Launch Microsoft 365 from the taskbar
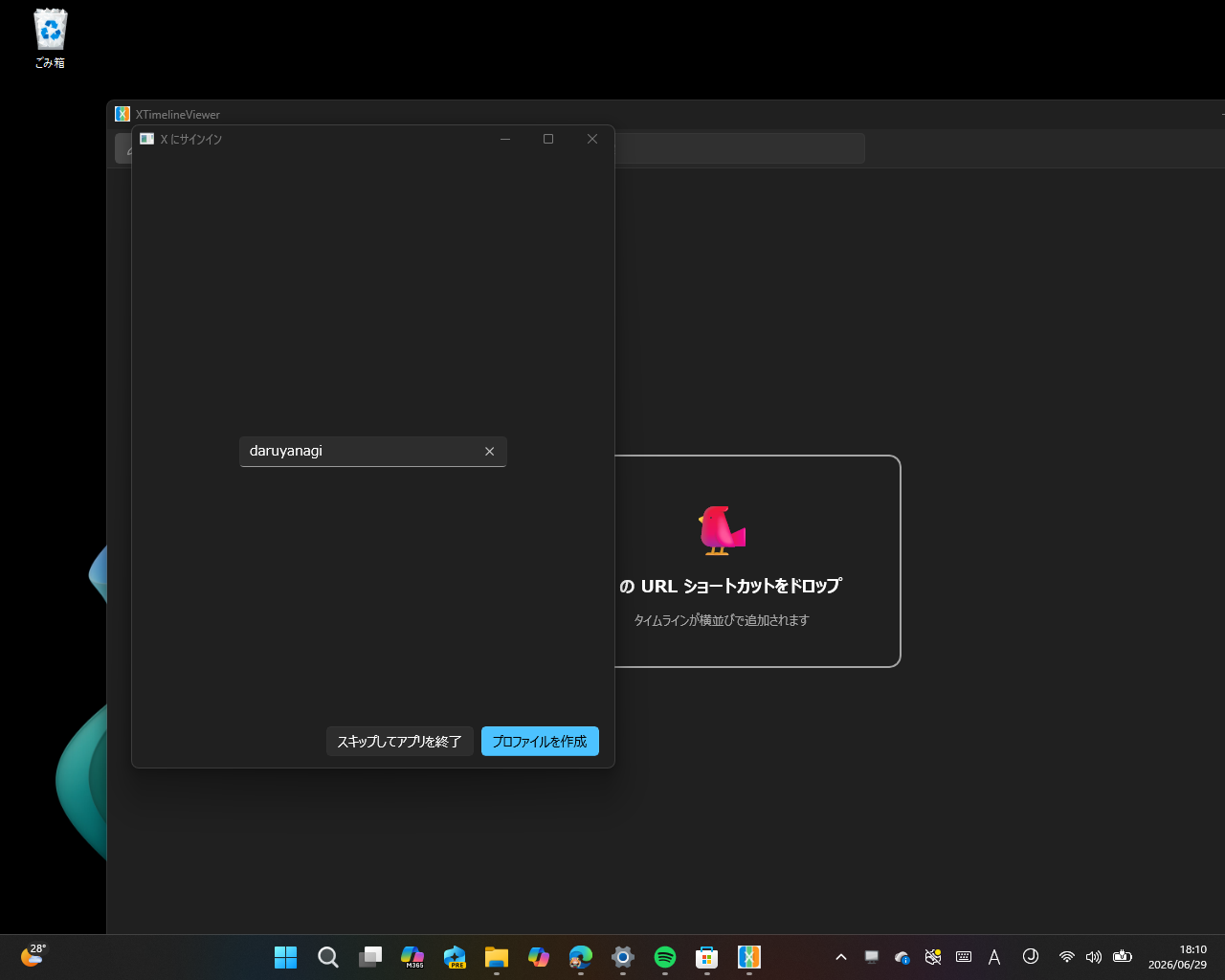 412,957
